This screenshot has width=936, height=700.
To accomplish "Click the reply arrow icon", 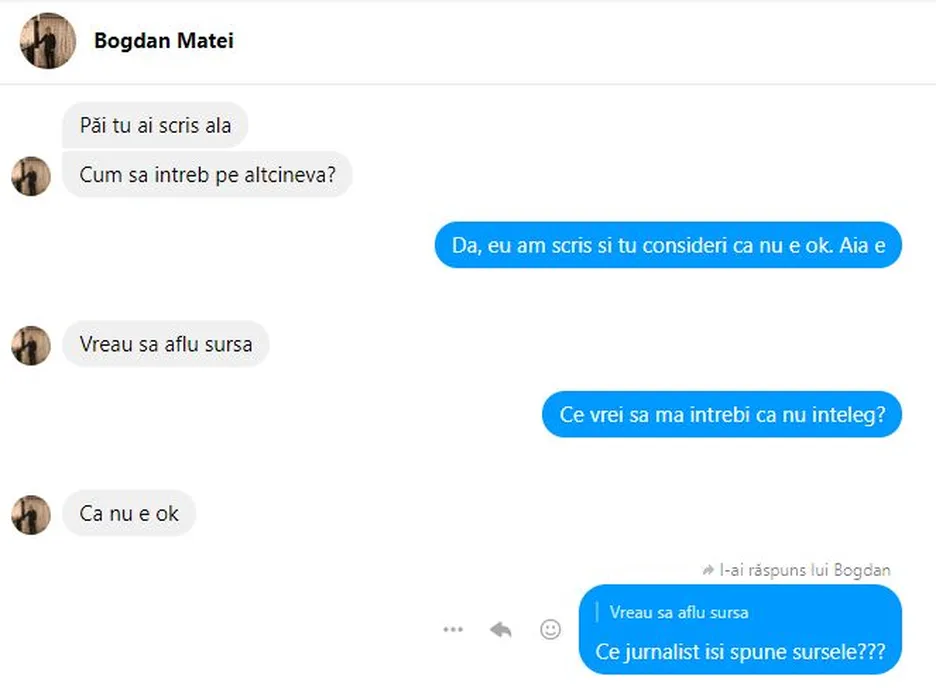I will click(x=501, y=629).
